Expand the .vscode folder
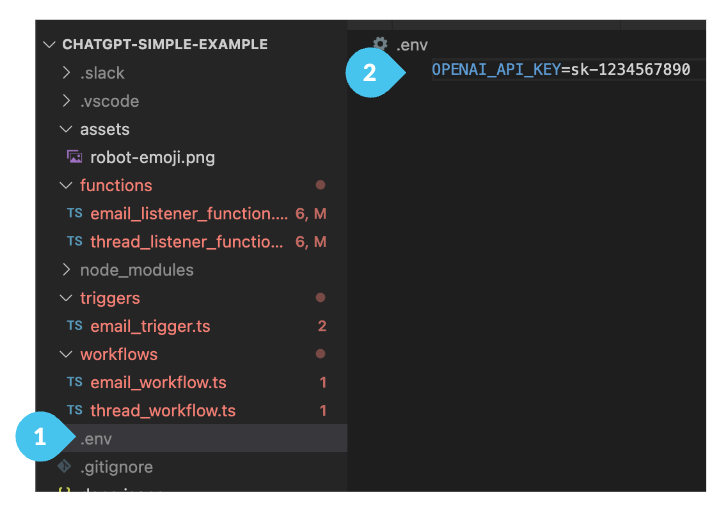 click(67, 101)
